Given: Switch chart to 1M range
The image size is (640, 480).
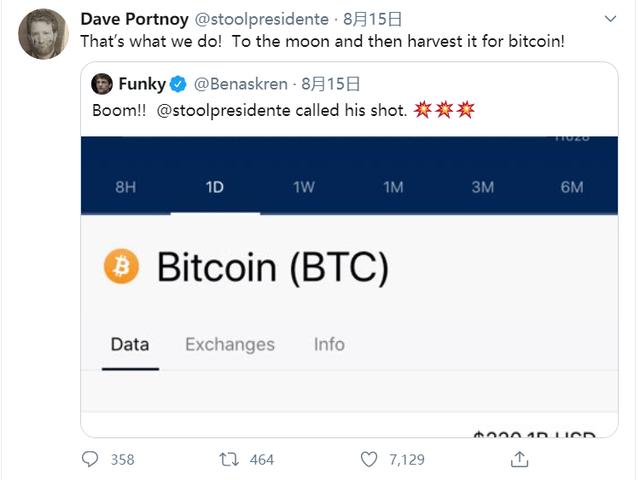Looking at the screenshot, I should [393, 187].
